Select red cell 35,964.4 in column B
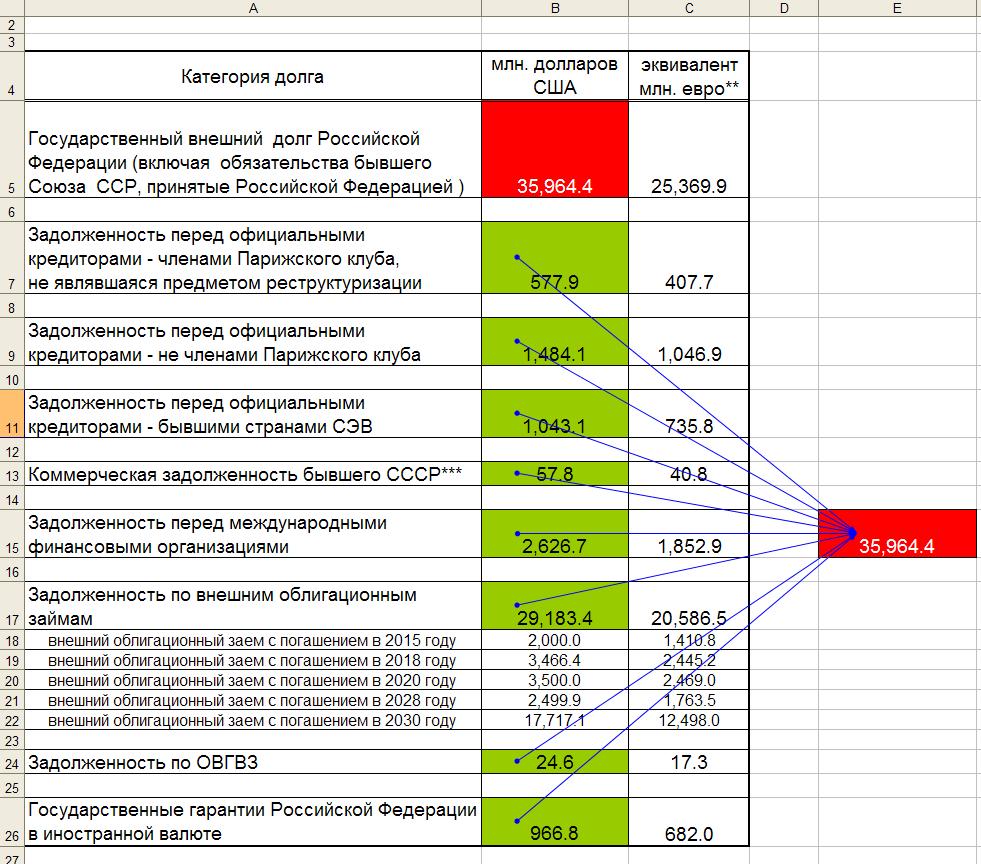 point(555,149)
